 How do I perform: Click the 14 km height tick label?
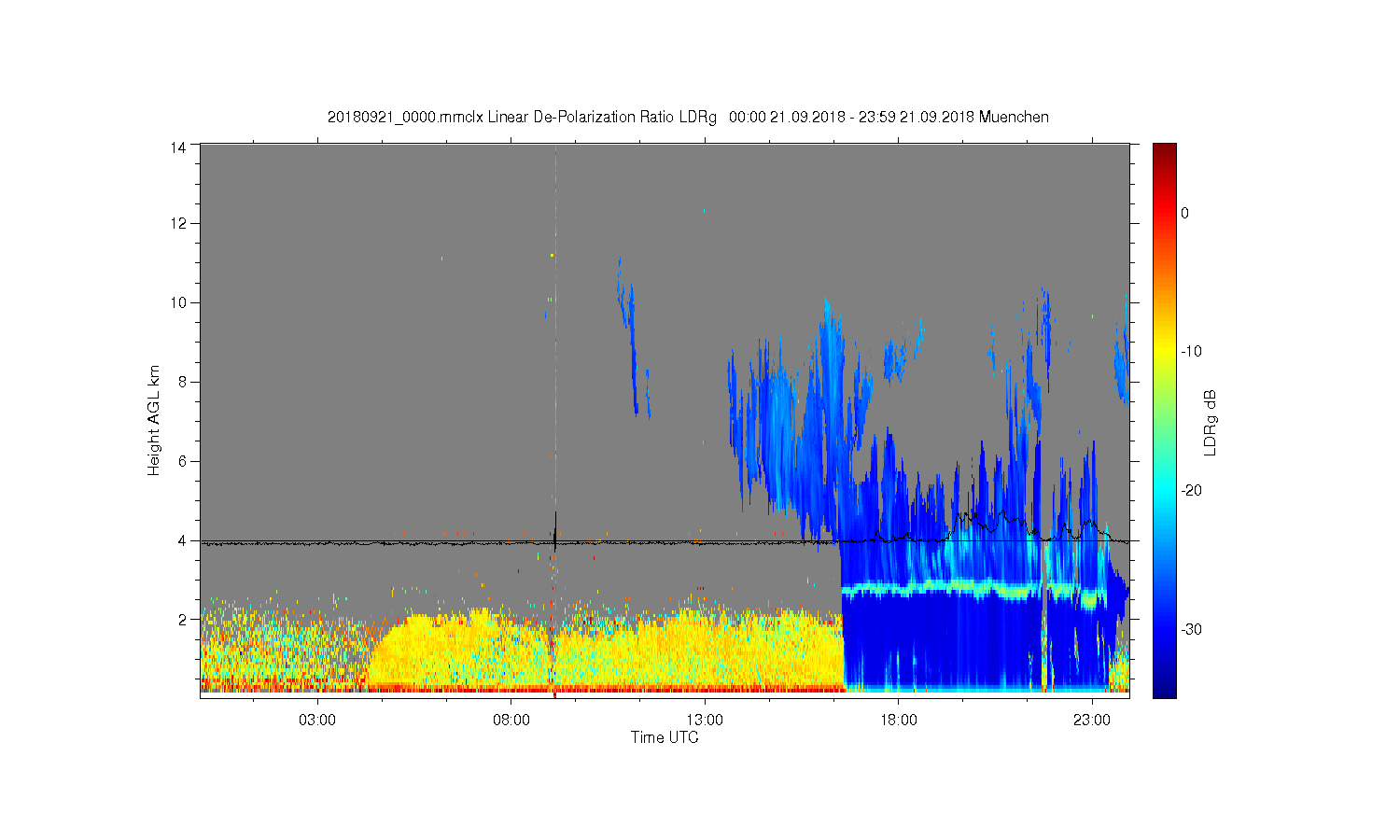(x=178, y=146)
